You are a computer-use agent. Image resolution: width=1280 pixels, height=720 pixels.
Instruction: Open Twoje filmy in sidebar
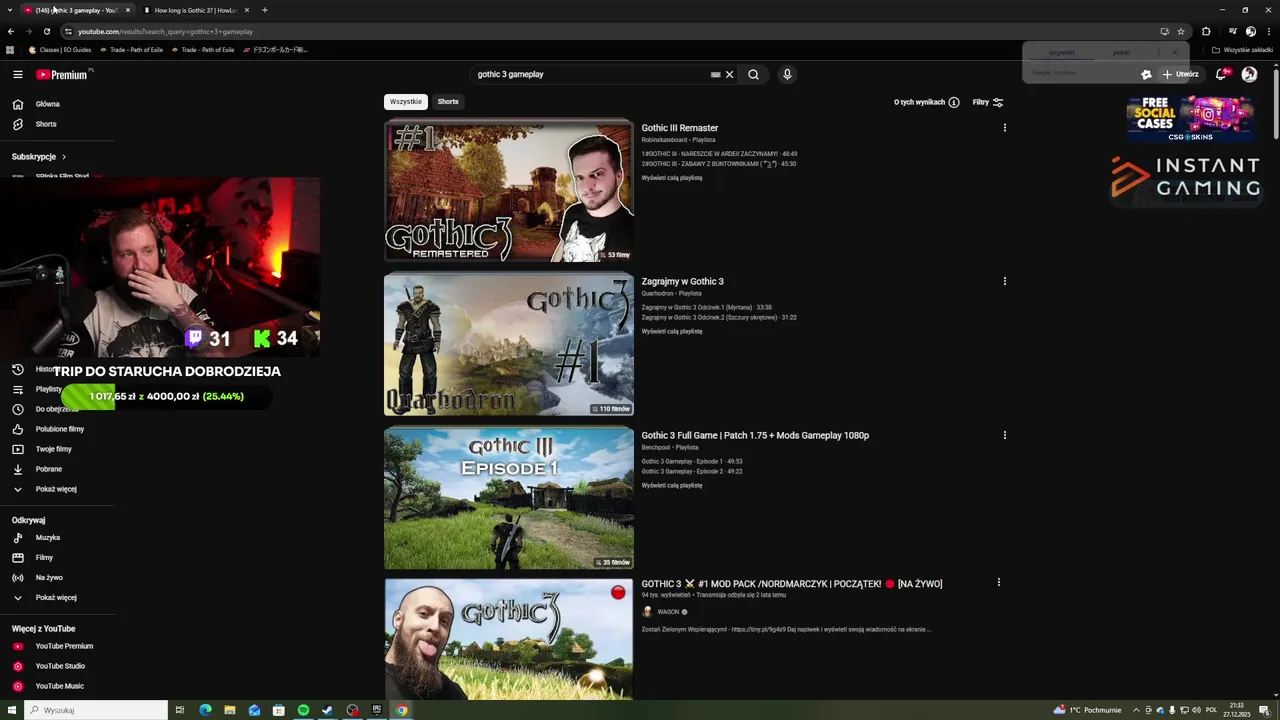(42, 449)
